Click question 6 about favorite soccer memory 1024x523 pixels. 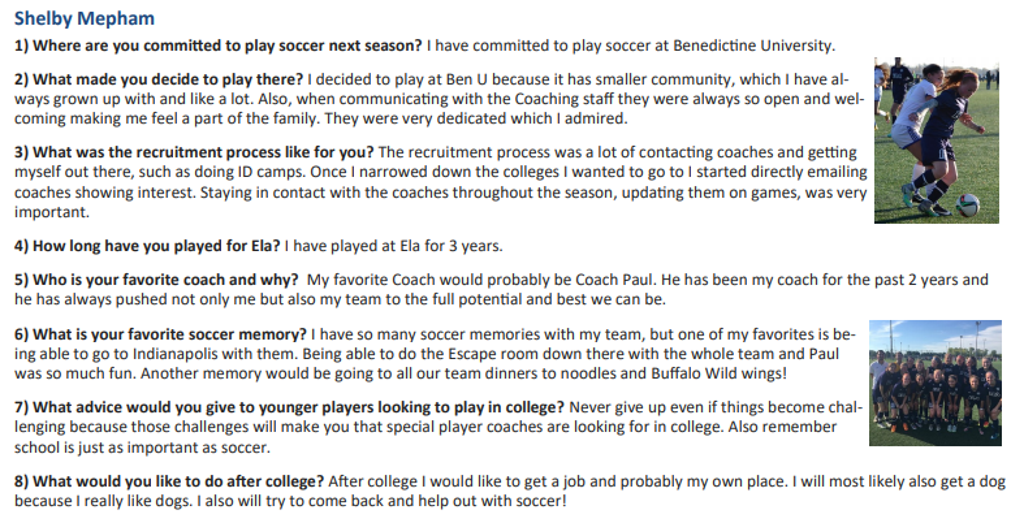tap(160, 334)
